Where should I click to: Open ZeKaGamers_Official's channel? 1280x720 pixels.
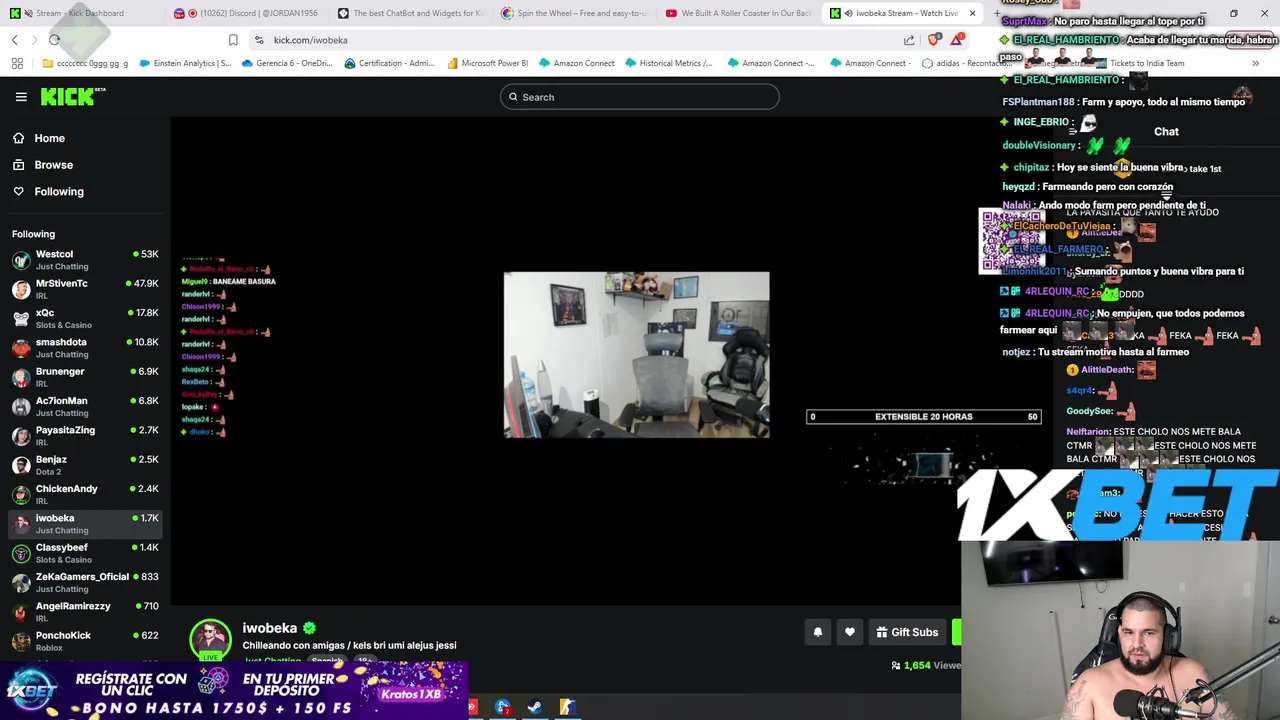(x=85, y=583)
